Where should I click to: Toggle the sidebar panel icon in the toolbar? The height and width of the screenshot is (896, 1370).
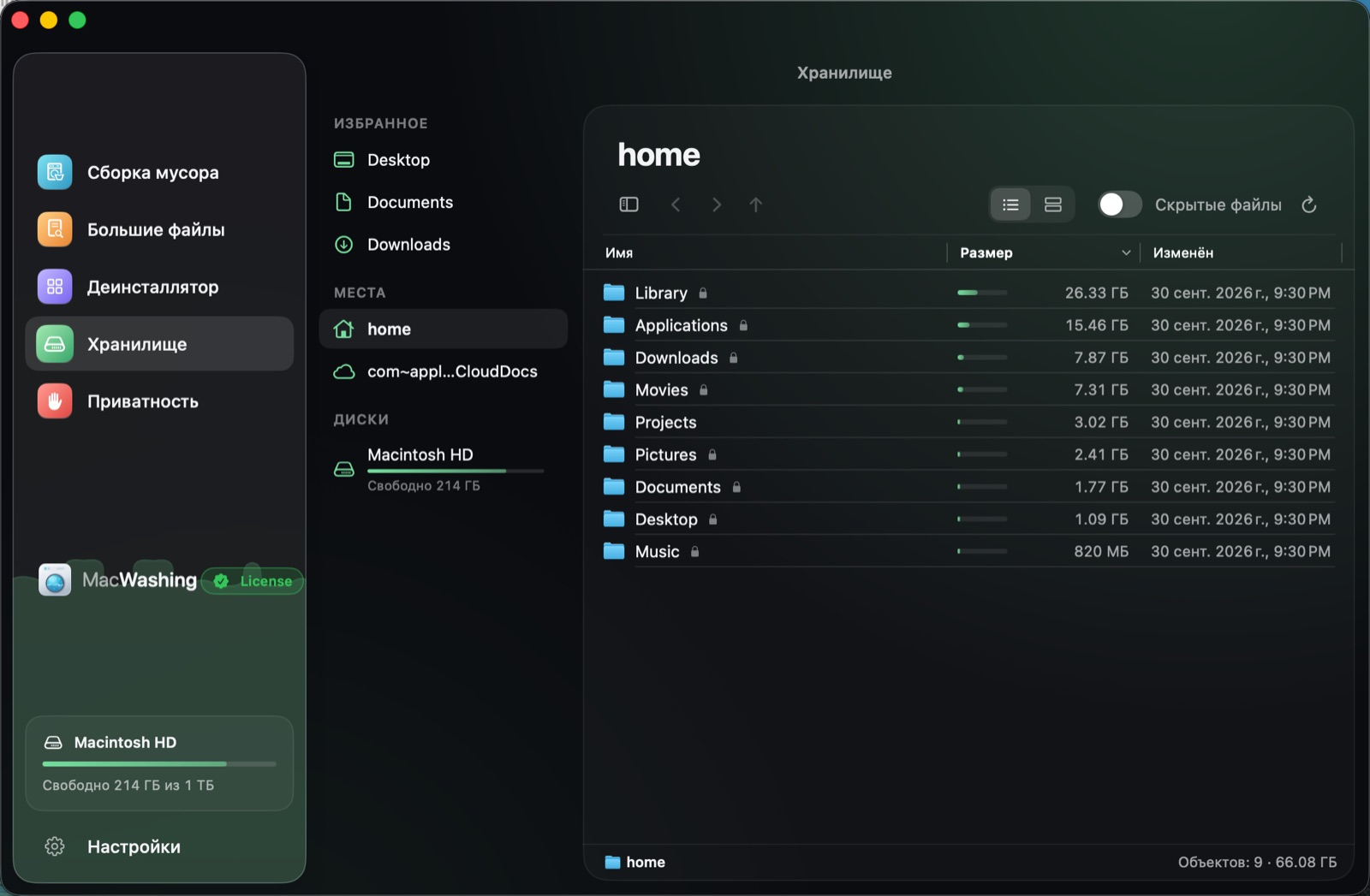(628, 205)
